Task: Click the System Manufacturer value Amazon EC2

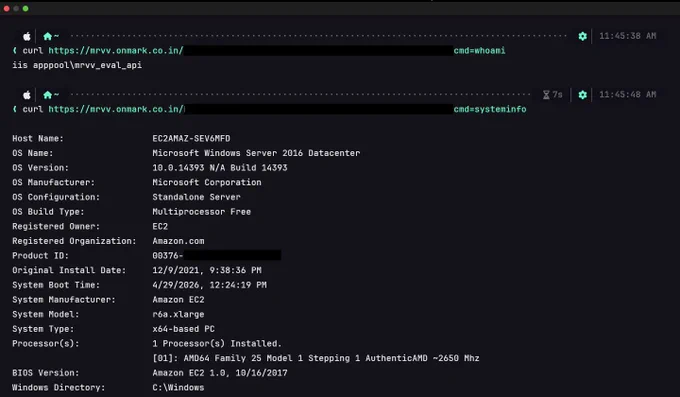Action: (178, 300)
